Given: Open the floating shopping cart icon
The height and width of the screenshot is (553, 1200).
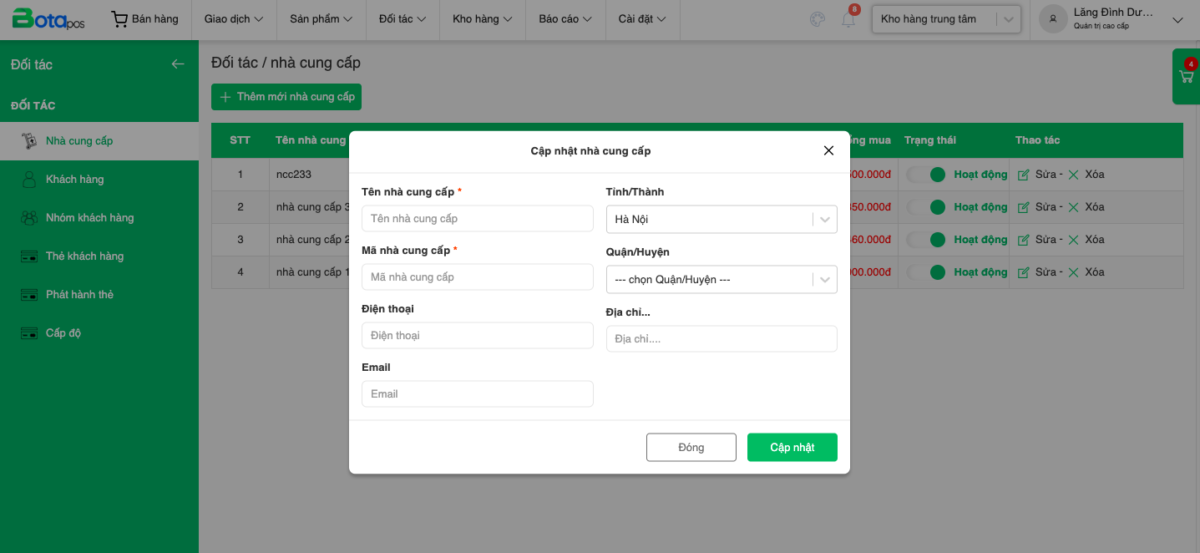Looking at the screenshot, I should point(1188,77).
